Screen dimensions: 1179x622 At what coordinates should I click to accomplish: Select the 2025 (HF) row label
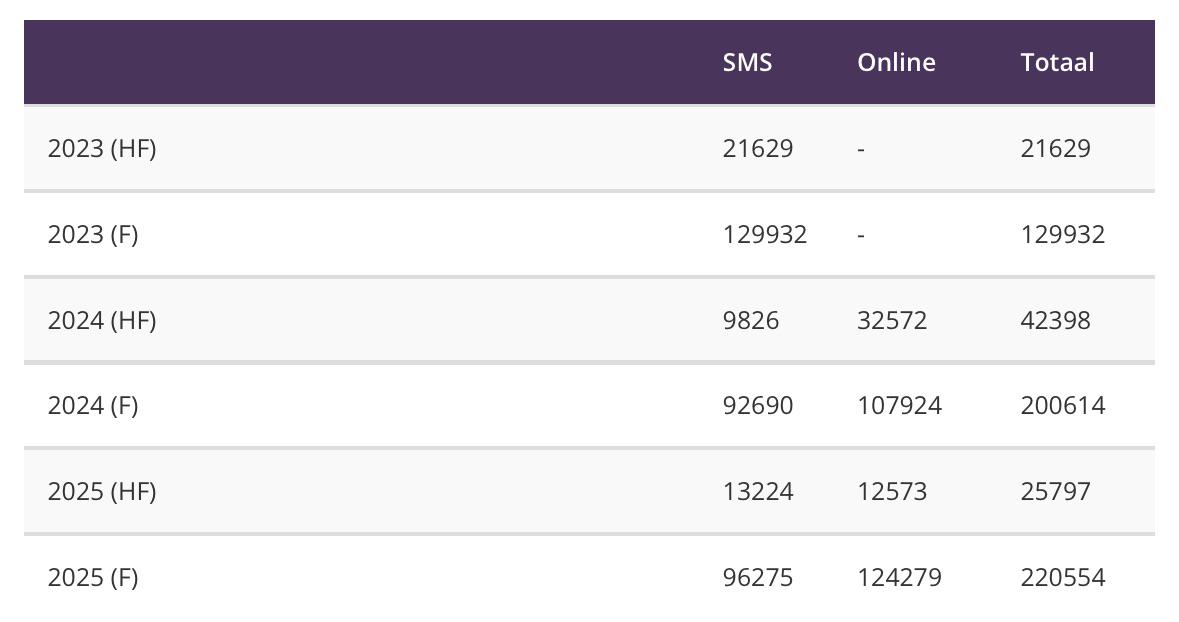pos(102,491)
